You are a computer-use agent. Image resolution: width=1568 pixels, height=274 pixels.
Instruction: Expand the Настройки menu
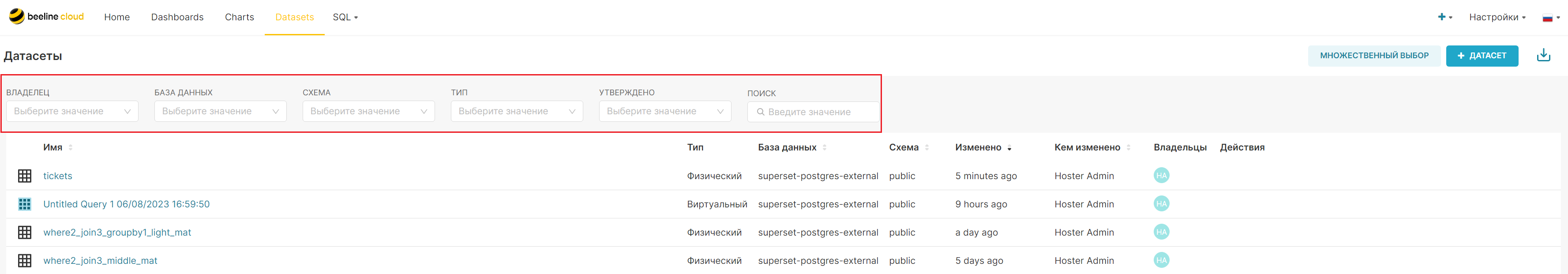(1497, 17)
